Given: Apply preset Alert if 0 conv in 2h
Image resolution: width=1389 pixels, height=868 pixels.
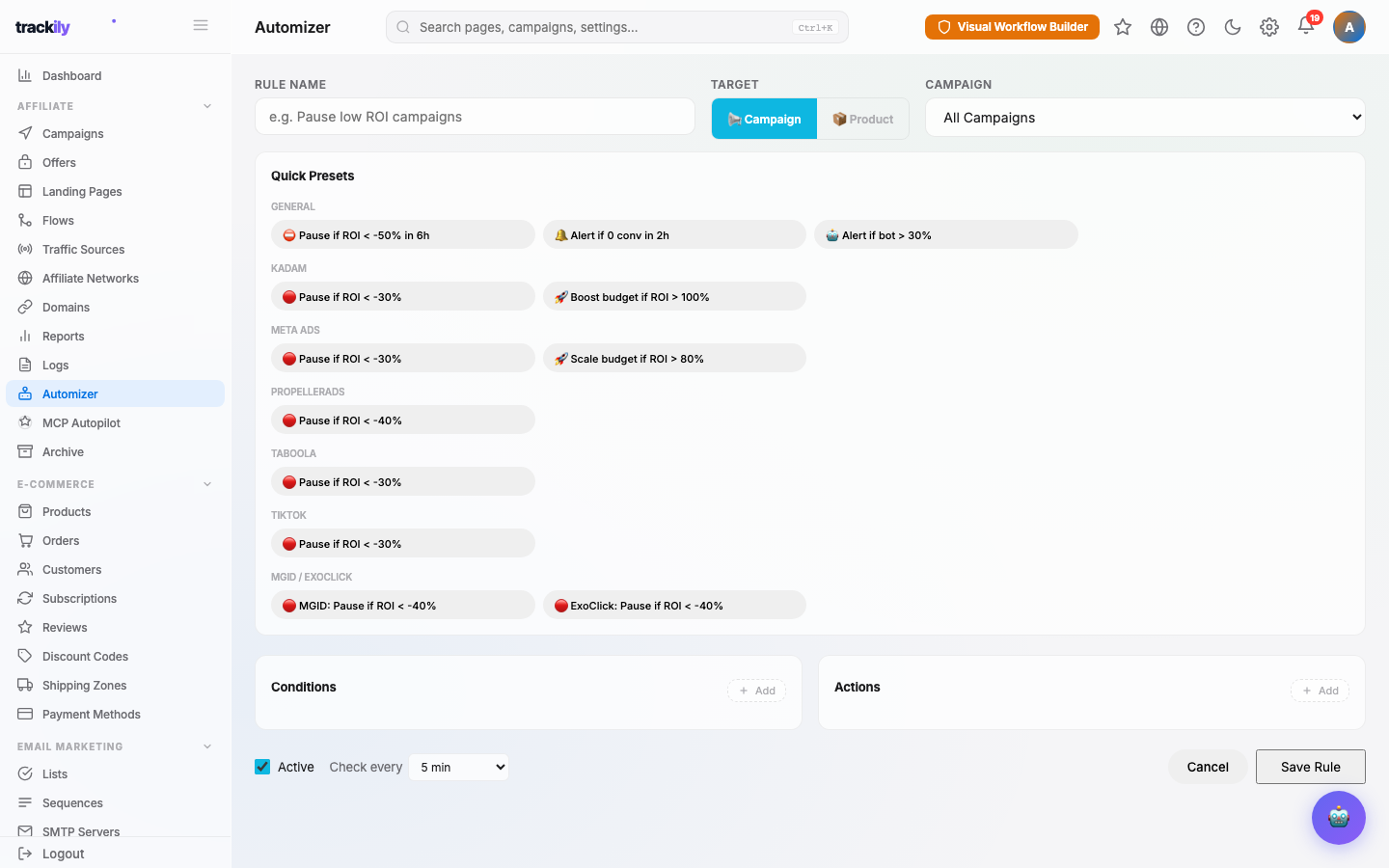Looking at the screenshot, I should (674, 234).
